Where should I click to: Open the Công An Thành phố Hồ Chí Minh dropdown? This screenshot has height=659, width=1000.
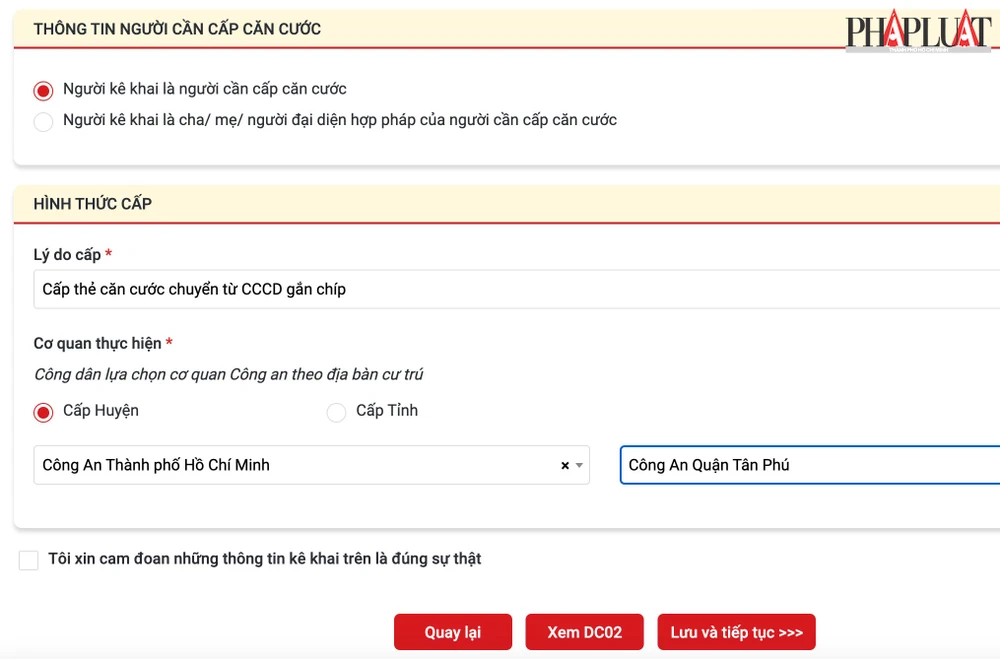coord(300,465)
